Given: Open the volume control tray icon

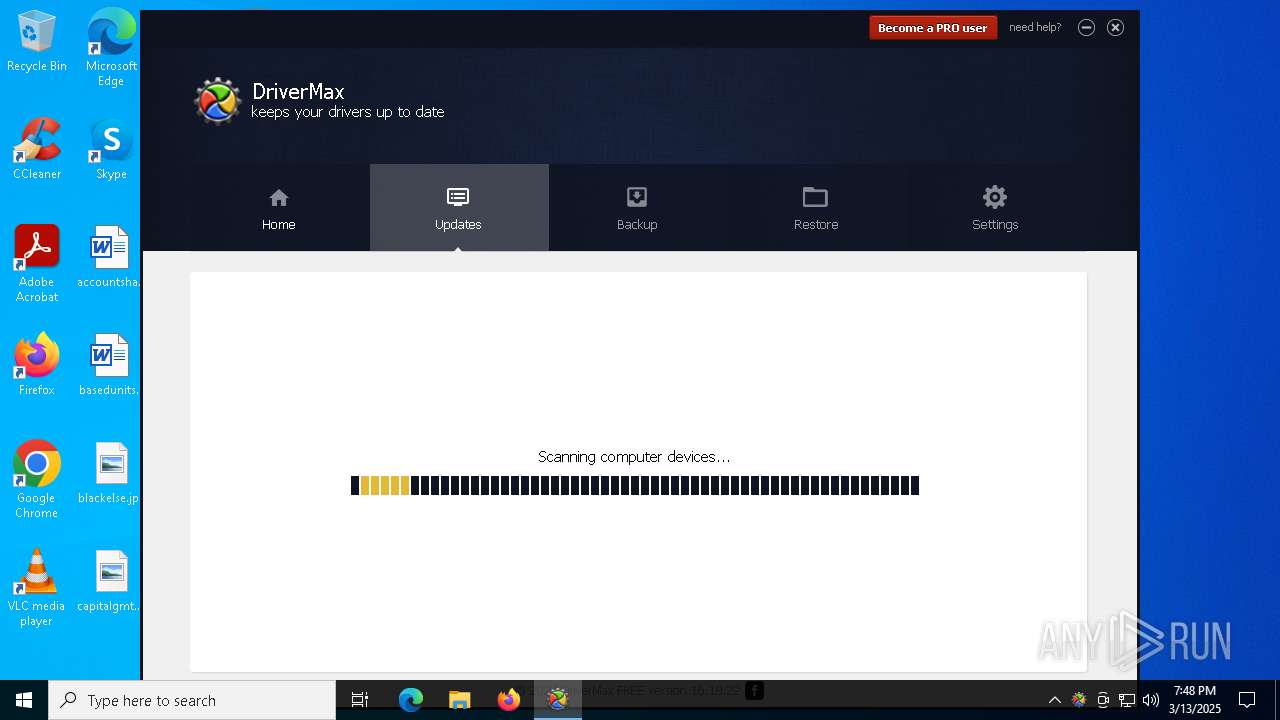Looking at the screenshot, I should [1151, 700].
